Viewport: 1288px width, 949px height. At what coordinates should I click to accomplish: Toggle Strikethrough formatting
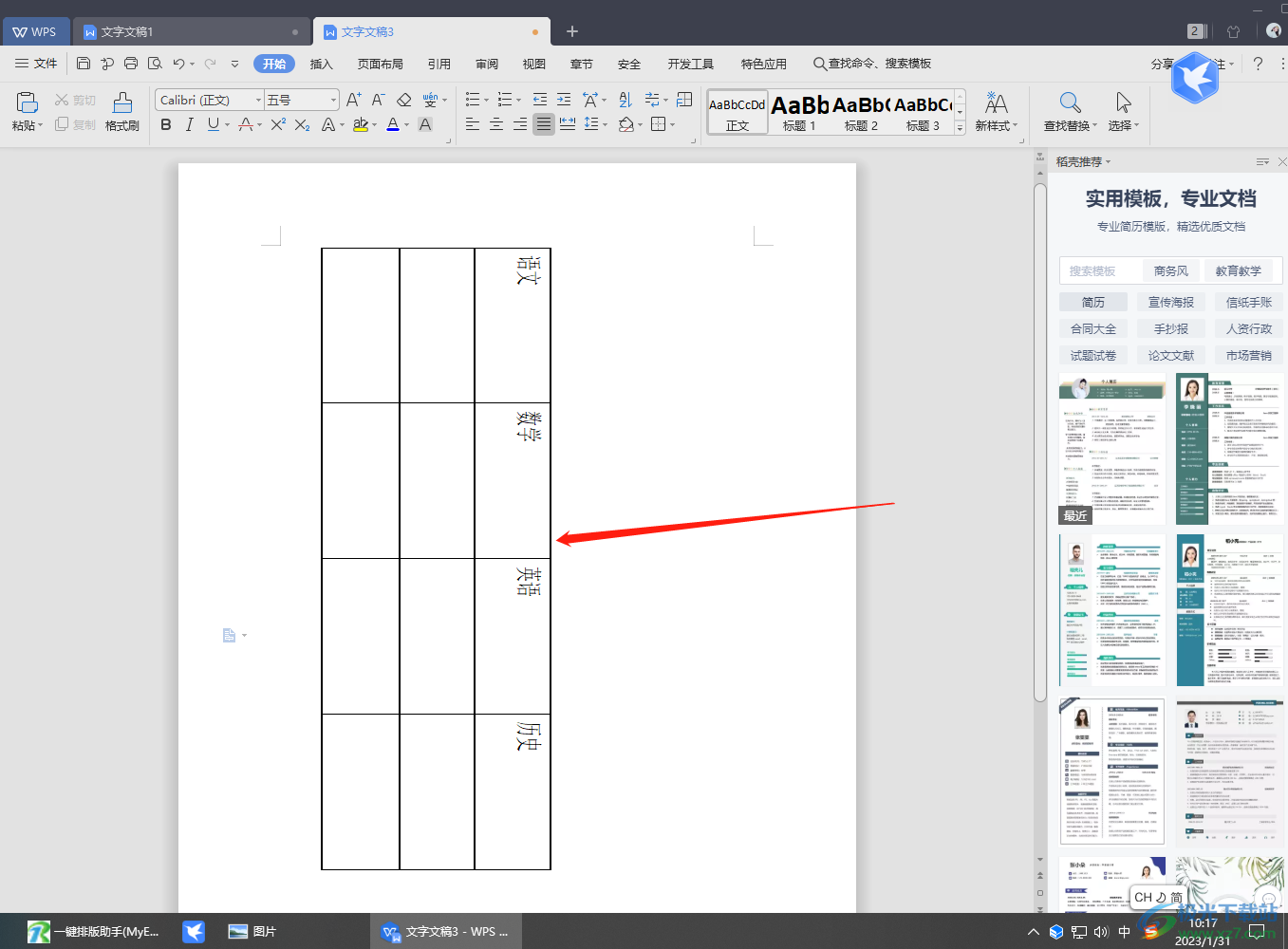coord(246,124)
